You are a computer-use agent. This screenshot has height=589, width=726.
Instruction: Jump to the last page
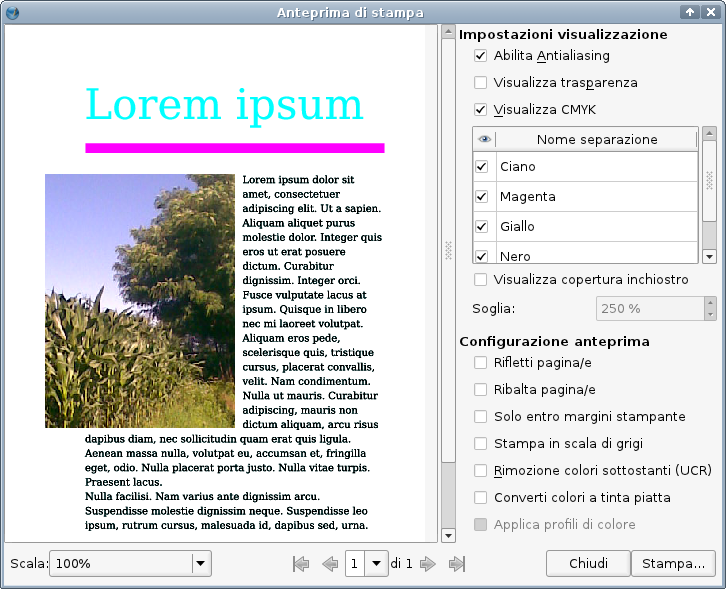pos(457,564)
